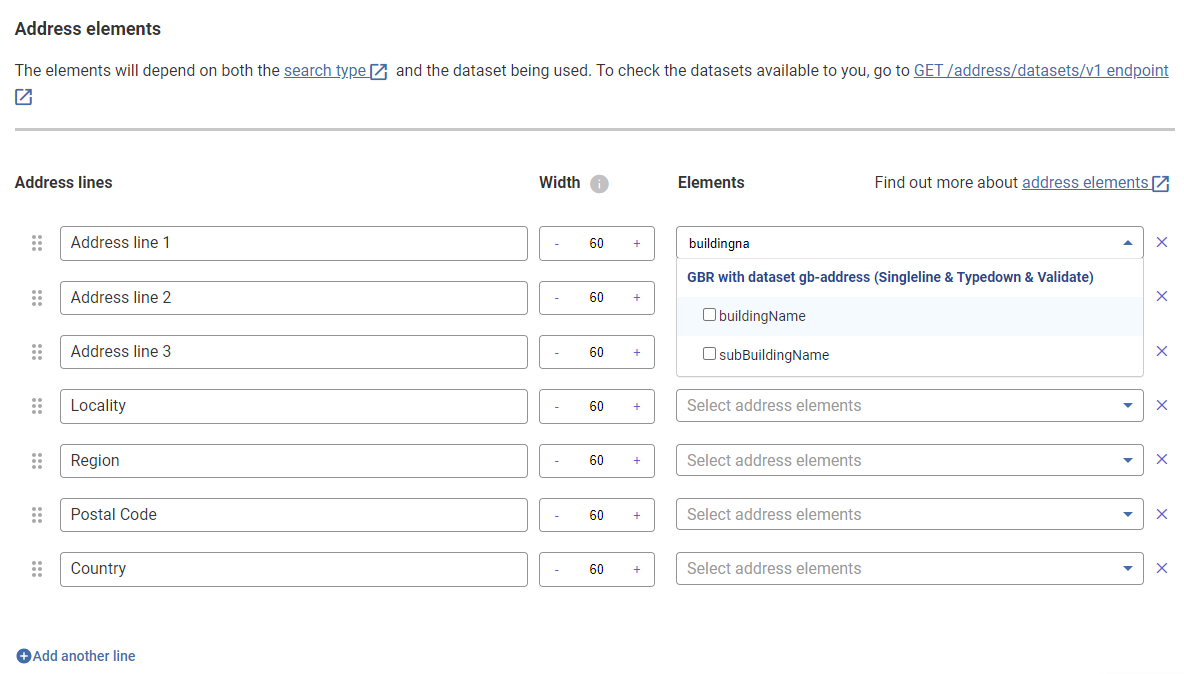
Task: Open the GET /address/datasets/v1 endpoint link
Action: [1040, 70]
